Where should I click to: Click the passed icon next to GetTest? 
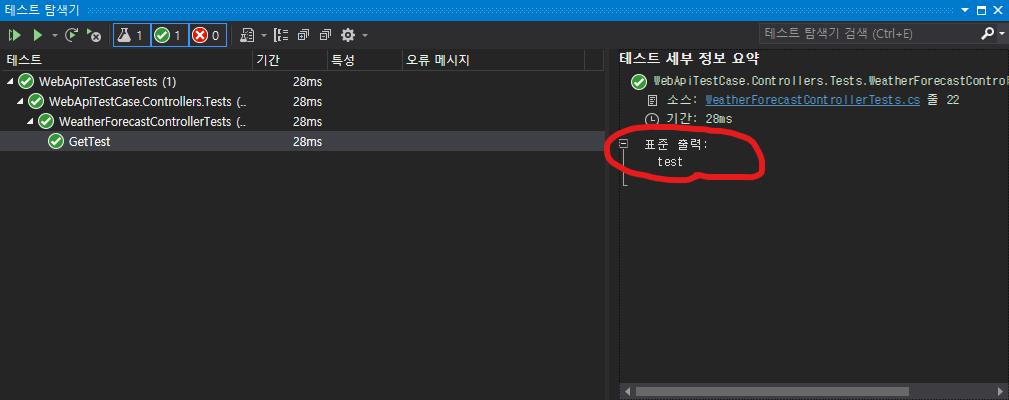click(x=56, y=141)
